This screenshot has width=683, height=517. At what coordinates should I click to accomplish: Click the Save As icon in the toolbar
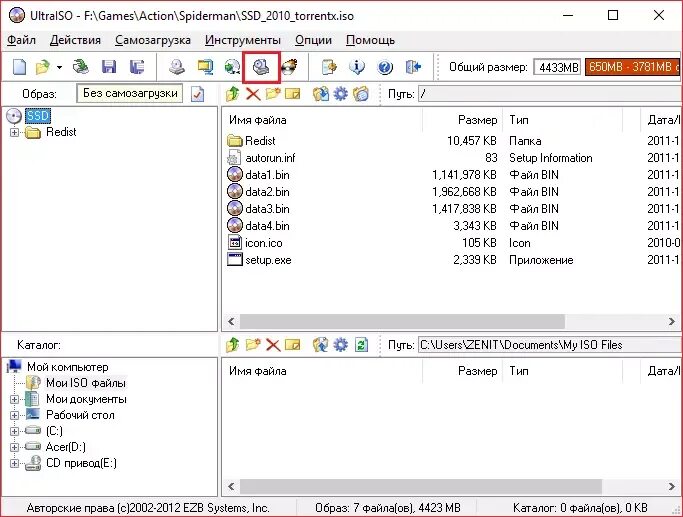[x=137, y=67]
